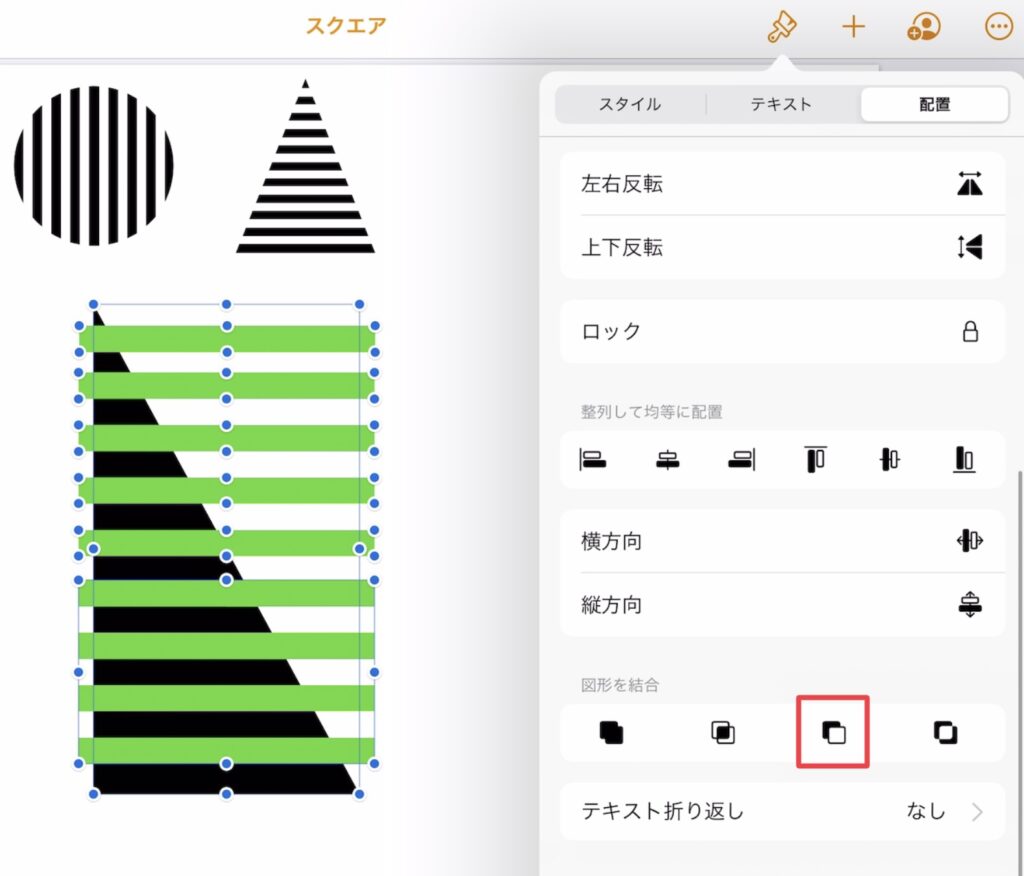The height and width of the screenshot is (876, 1024).
Task: Click the padlock icon
Action: 970,332
